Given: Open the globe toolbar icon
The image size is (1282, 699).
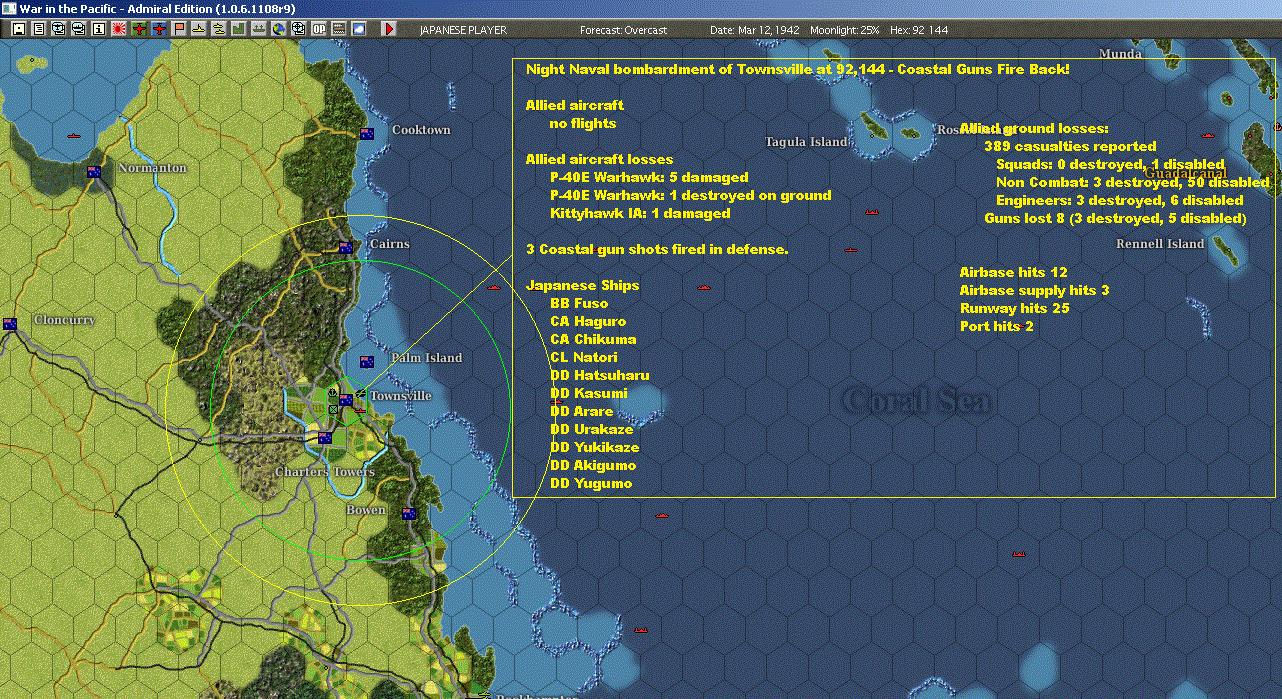Looking at the screenshot, I should tap(278, 29).
